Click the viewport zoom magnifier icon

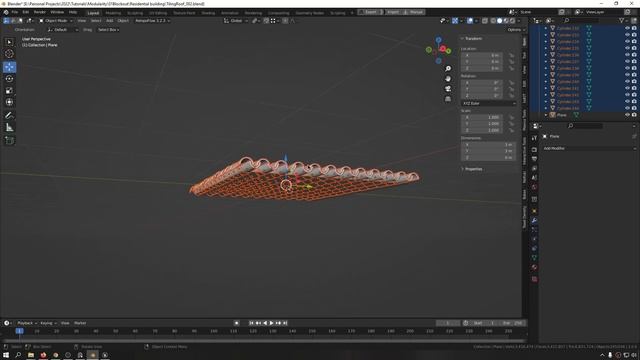[x=448, y=69]
